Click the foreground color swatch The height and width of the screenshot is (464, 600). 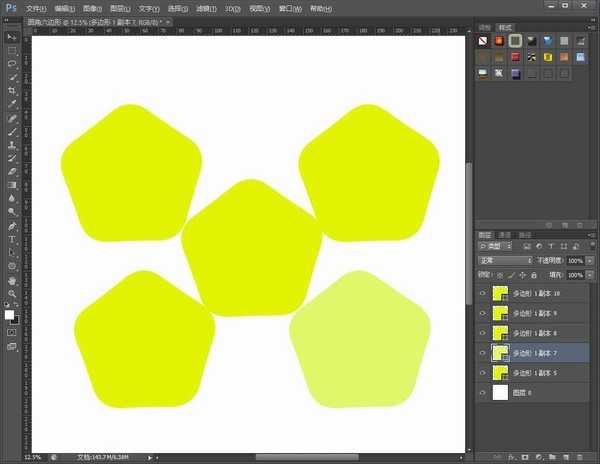pos(9,314)
